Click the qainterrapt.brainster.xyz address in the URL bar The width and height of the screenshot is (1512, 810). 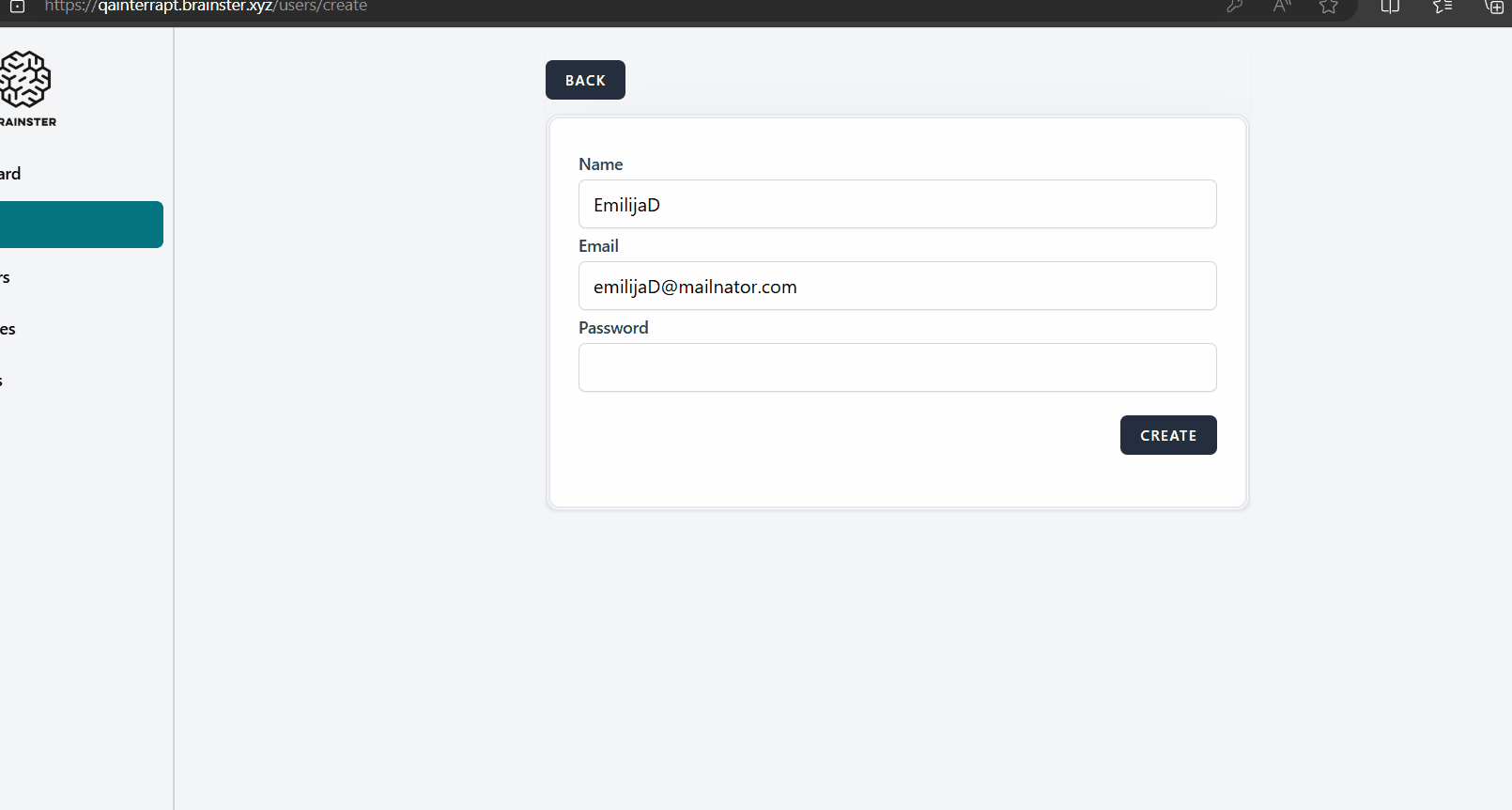(x=206, y=7)
